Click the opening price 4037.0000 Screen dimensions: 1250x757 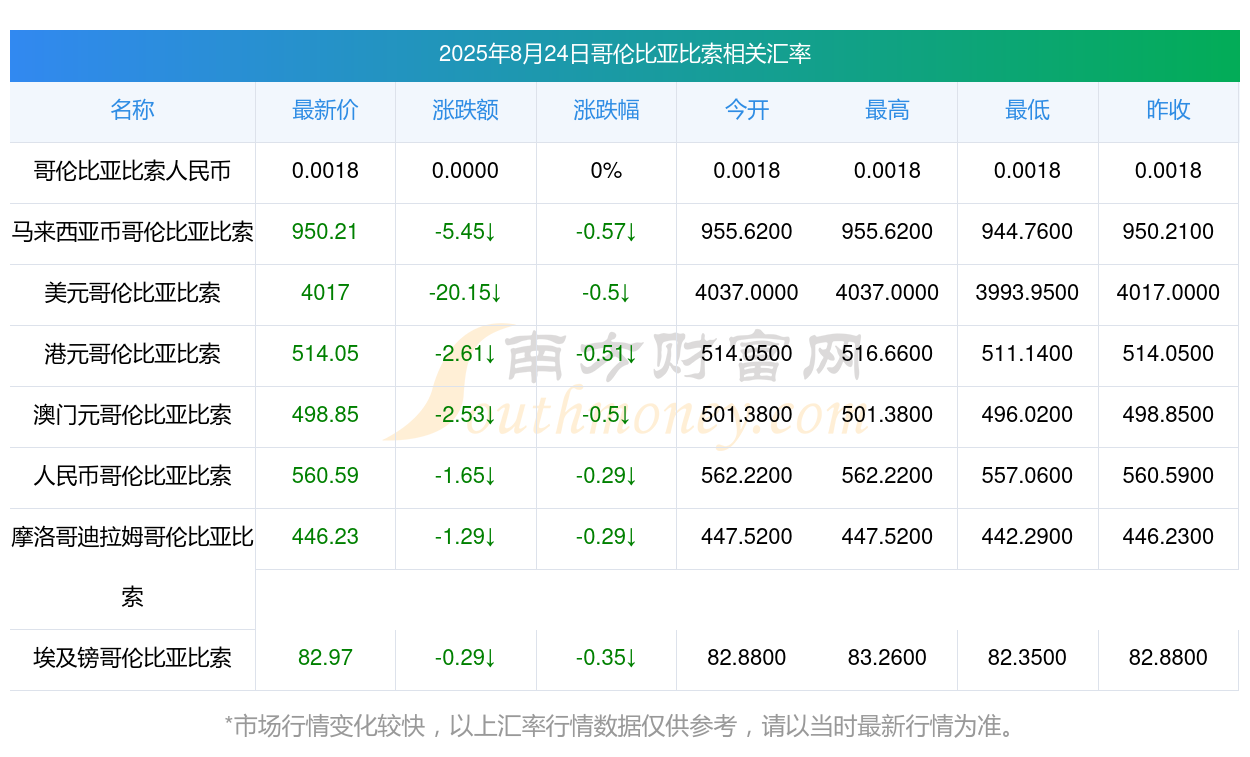click(747, 293)
